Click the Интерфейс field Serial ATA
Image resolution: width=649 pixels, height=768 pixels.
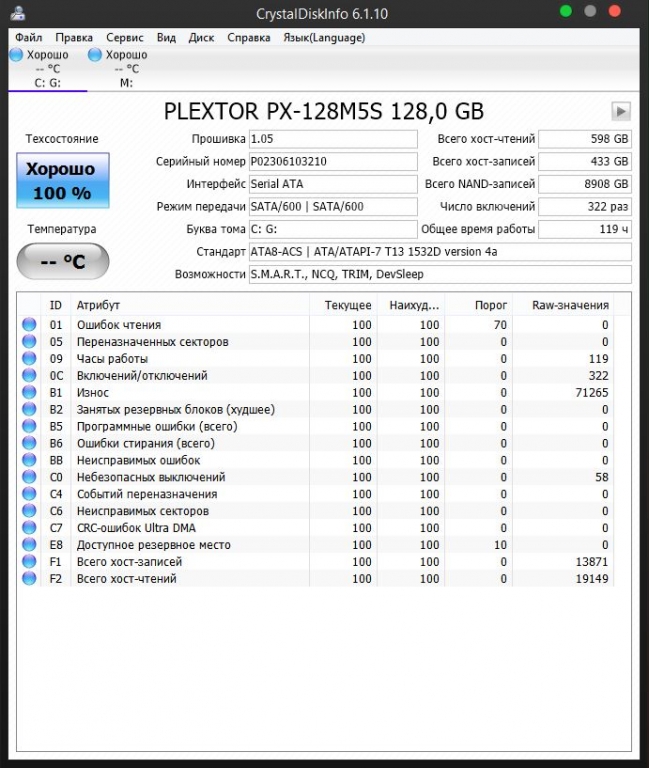tap(333, 184)
